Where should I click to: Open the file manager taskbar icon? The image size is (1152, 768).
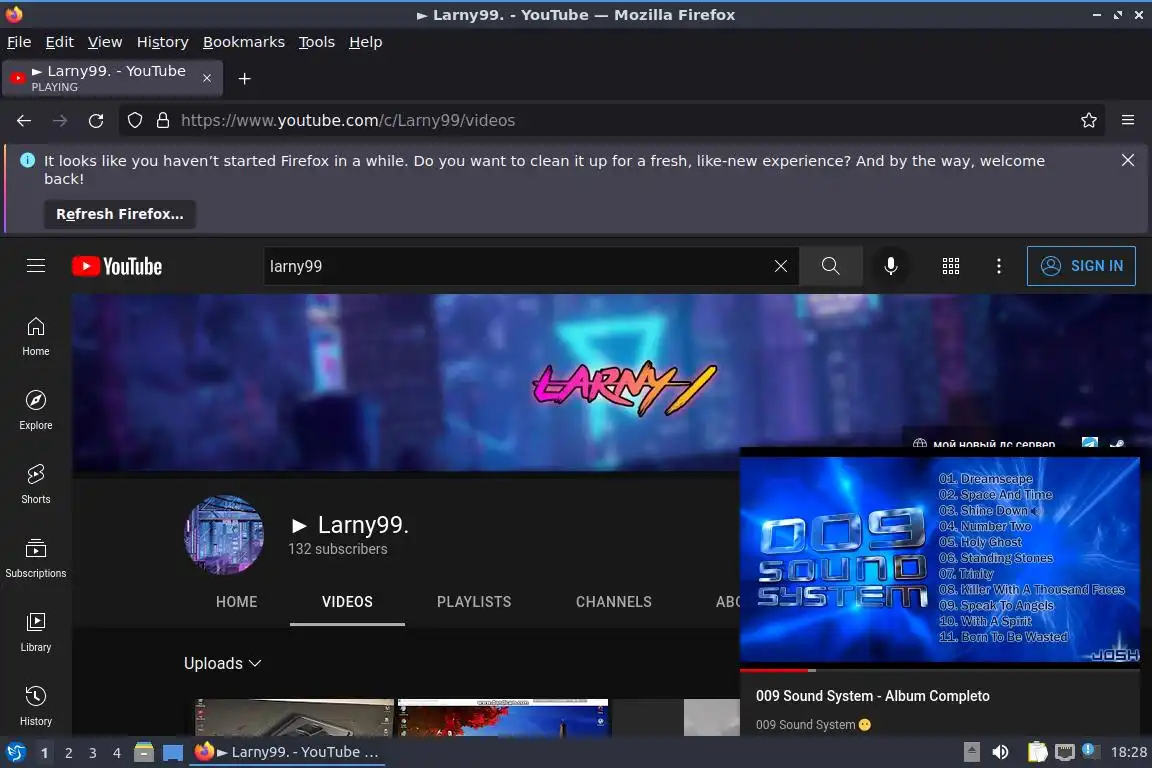(144, 752)
